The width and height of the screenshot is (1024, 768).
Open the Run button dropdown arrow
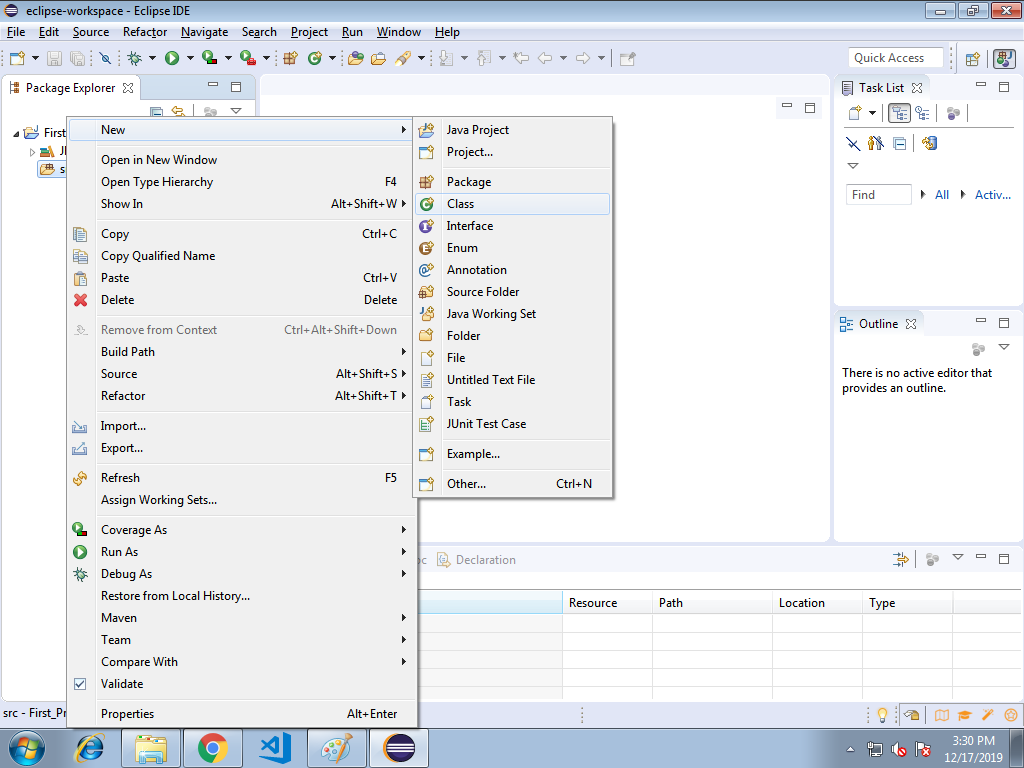[190, 58]
